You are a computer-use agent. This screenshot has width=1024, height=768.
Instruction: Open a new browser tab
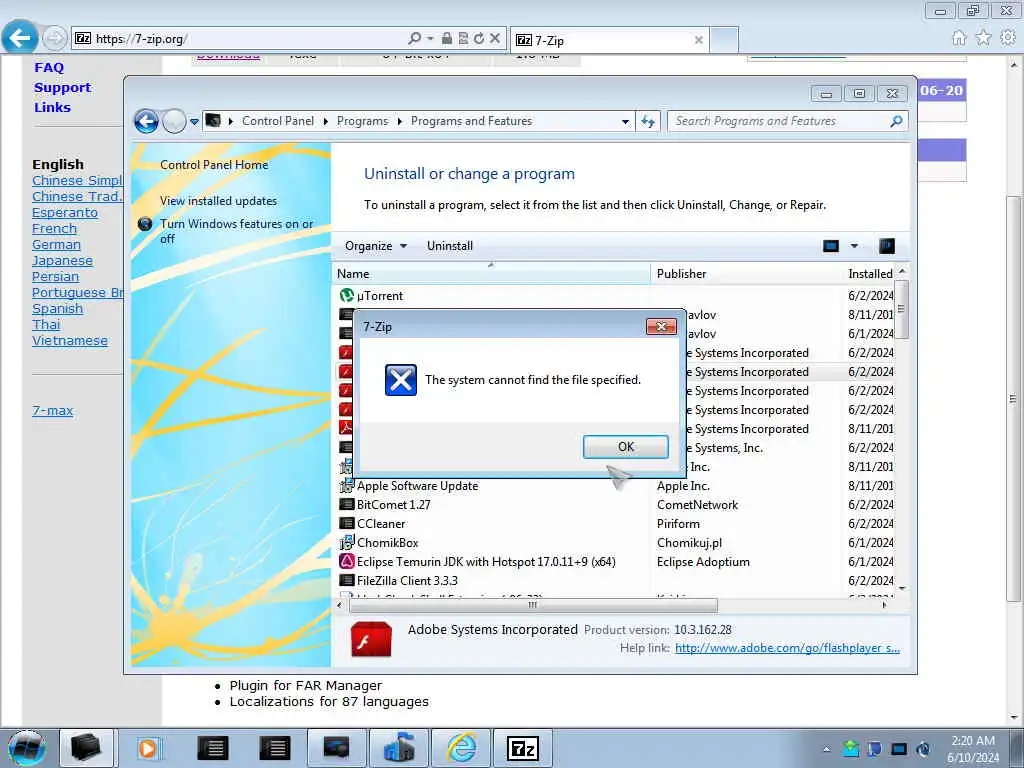click(x=724, y=40)
